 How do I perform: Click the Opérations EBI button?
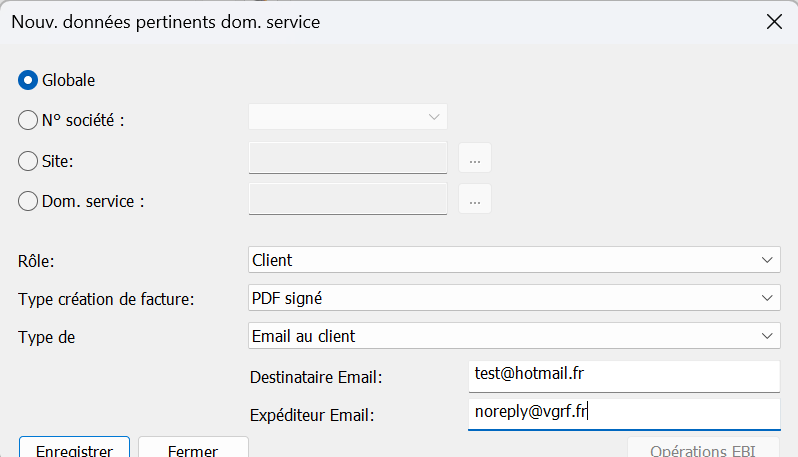[703, 448]
